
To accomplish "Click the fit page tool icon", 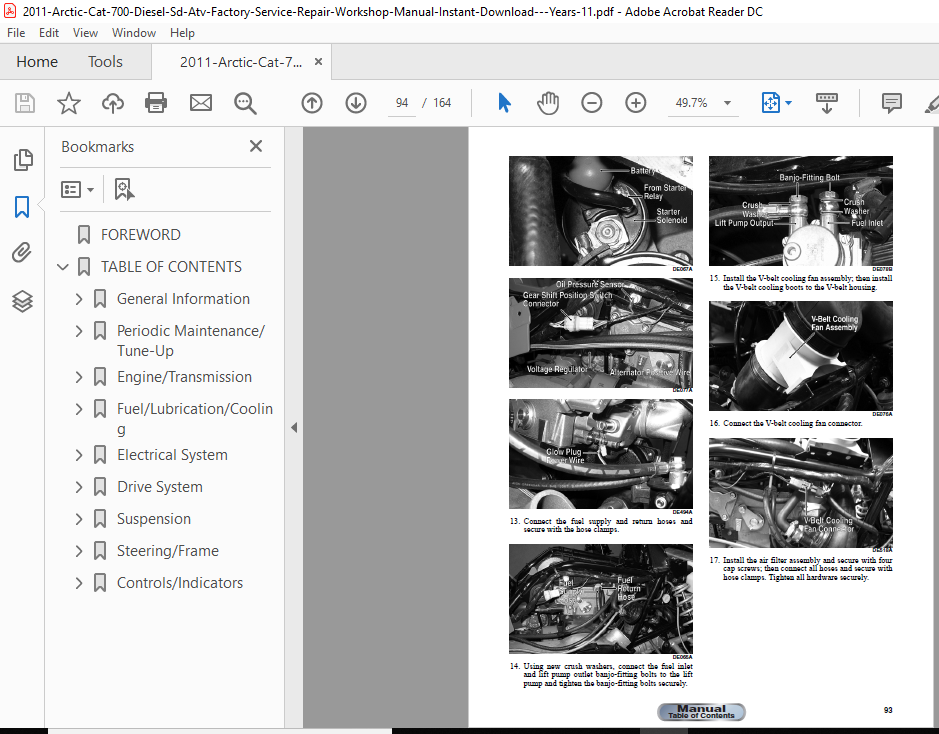I will 771,103.
